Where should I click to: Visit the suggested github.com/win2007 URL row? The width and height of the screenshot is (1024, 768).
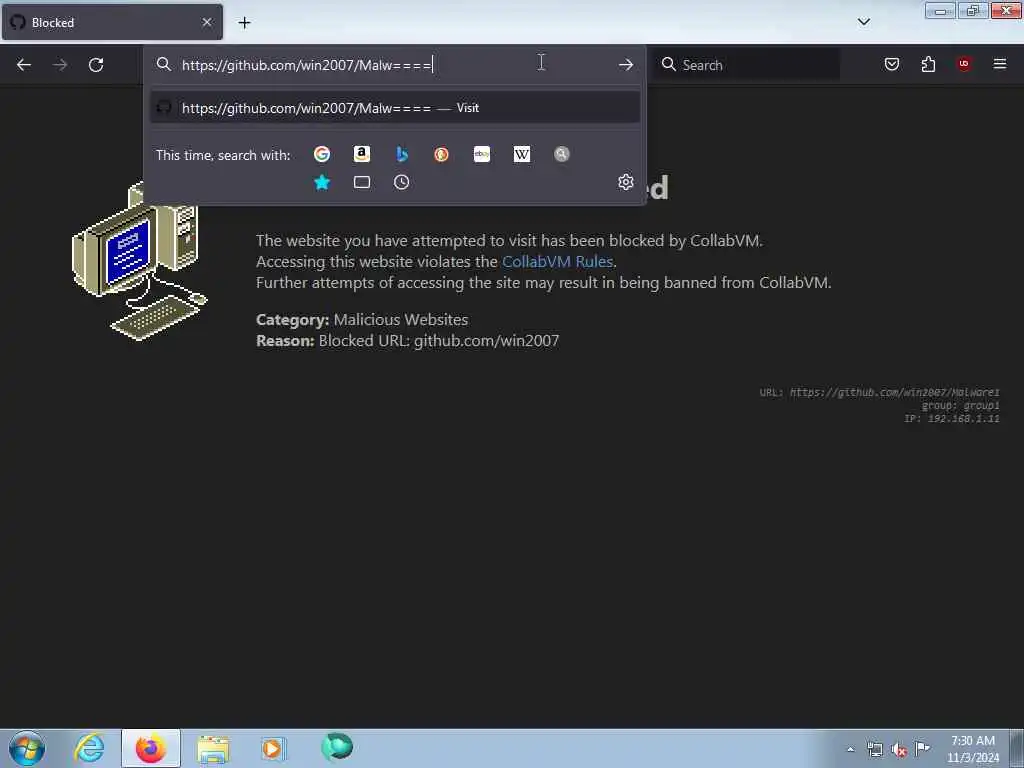pyautogui.click(x=394, y=108)
